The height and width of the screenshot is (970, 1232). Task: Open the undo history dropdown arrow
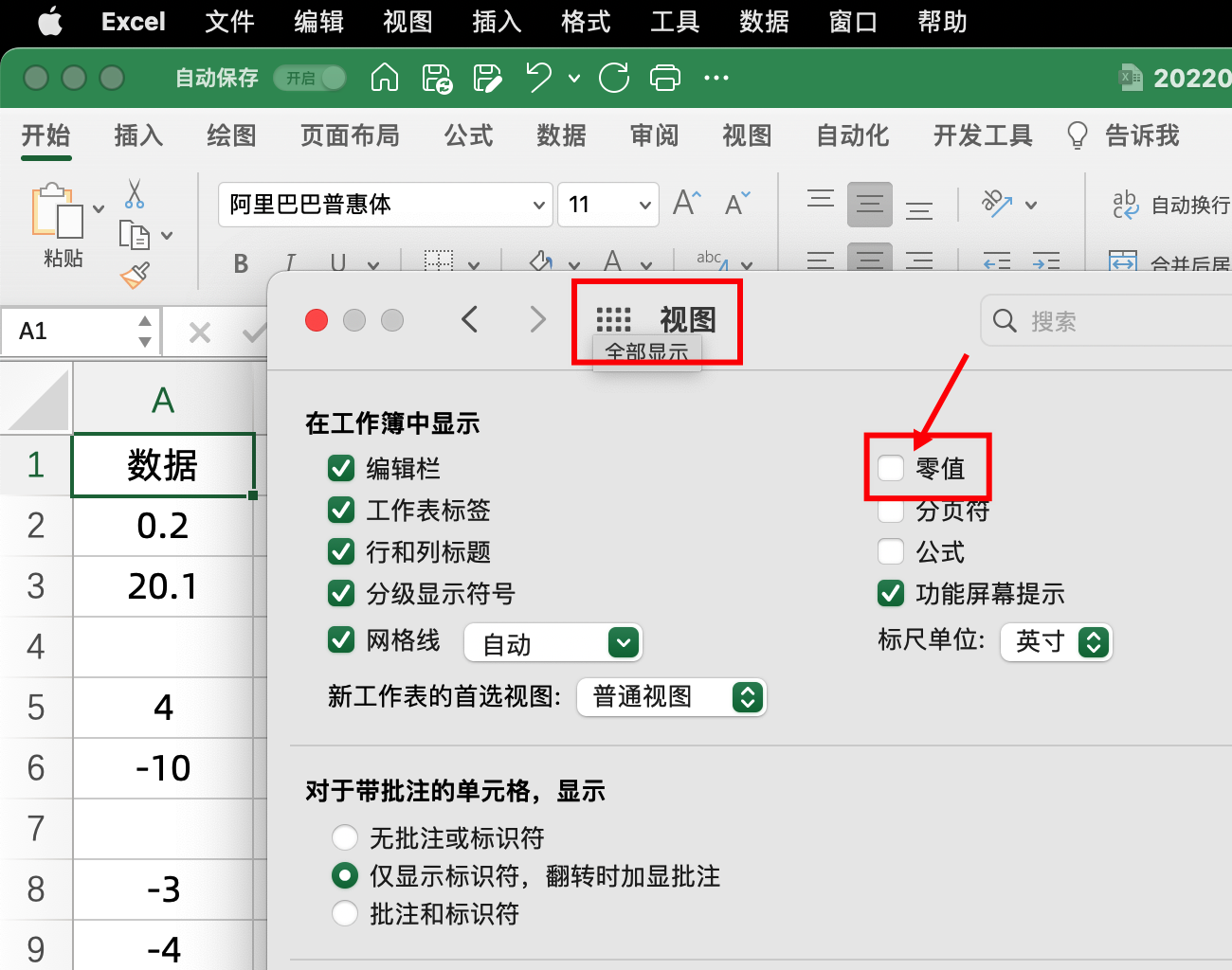[574, 79]
